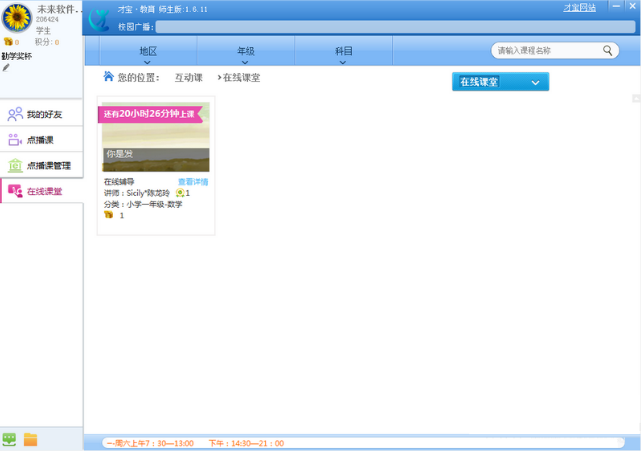Click the 在线辅导 label on card
641x451 pixels.
(x=119, y=182)
